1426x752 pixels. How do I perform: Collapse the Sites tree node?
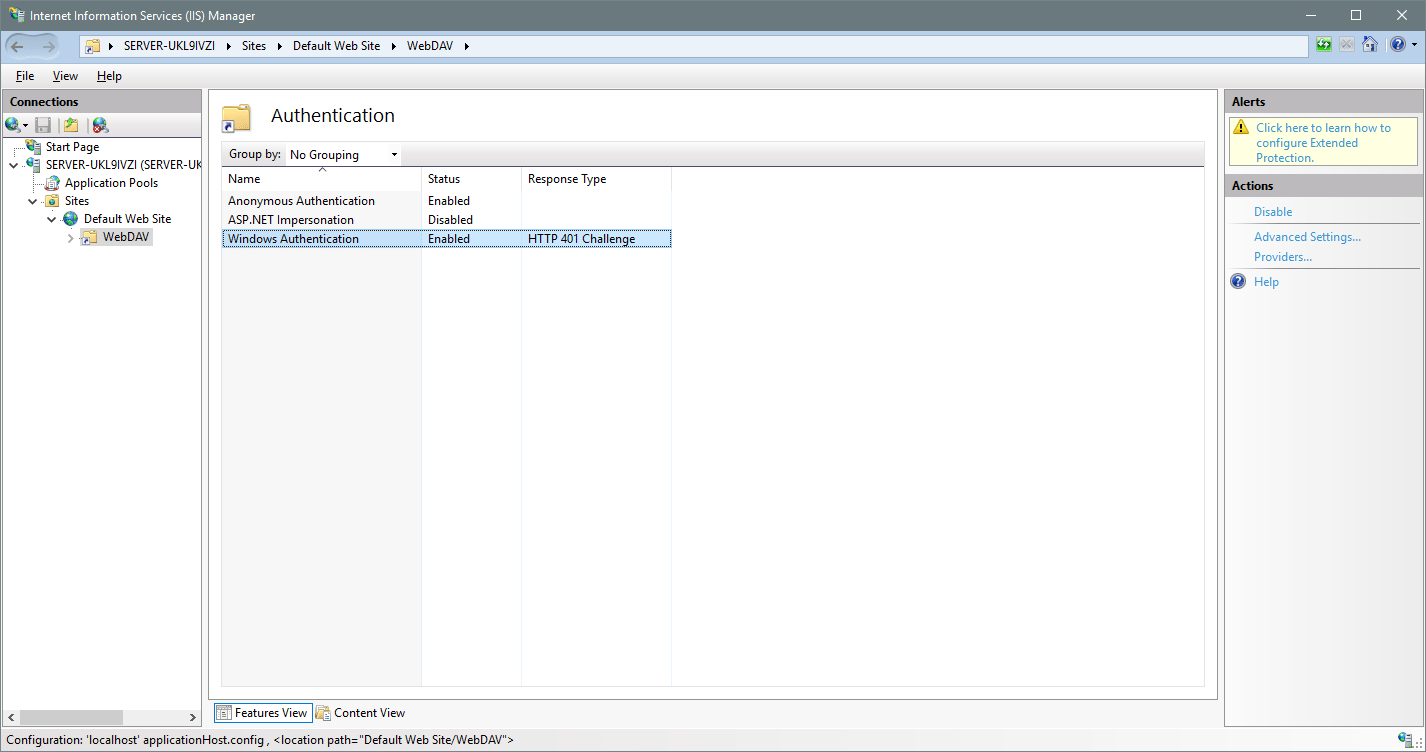point(33,201)
